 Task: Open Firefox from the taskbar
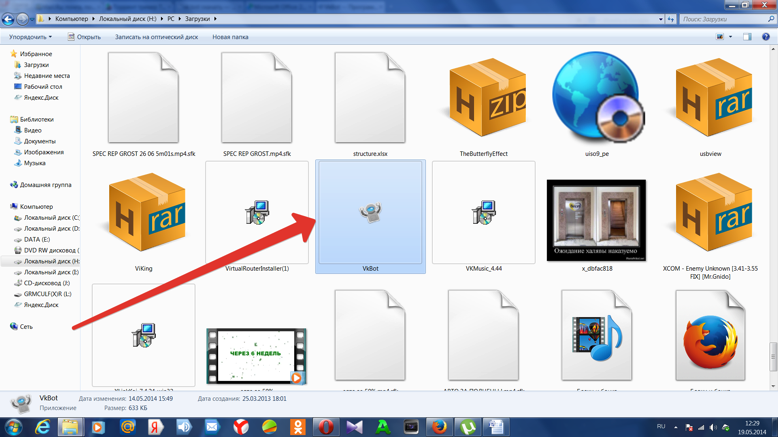(439, 427)
